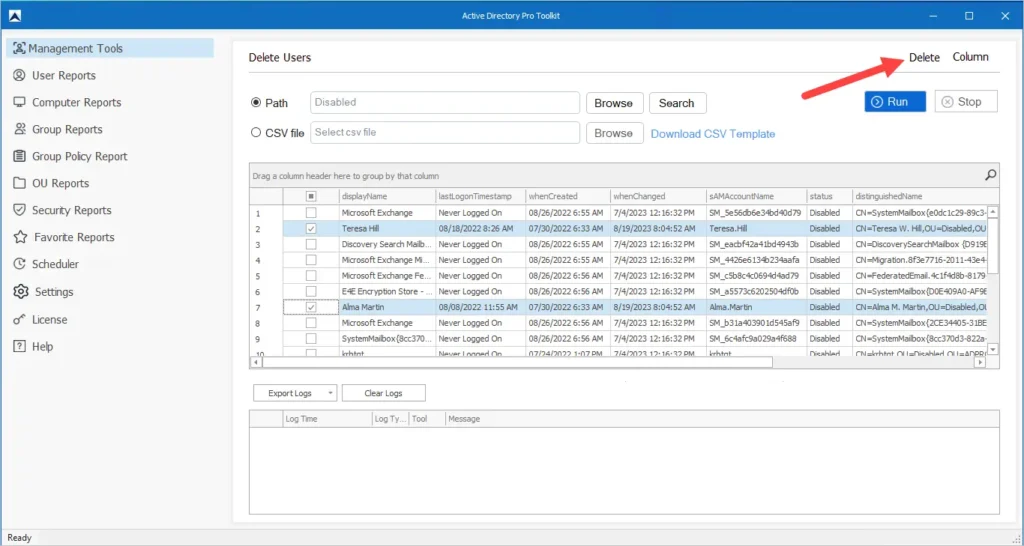Click the Stop button

pyautogui.click(x=966, y=102)
